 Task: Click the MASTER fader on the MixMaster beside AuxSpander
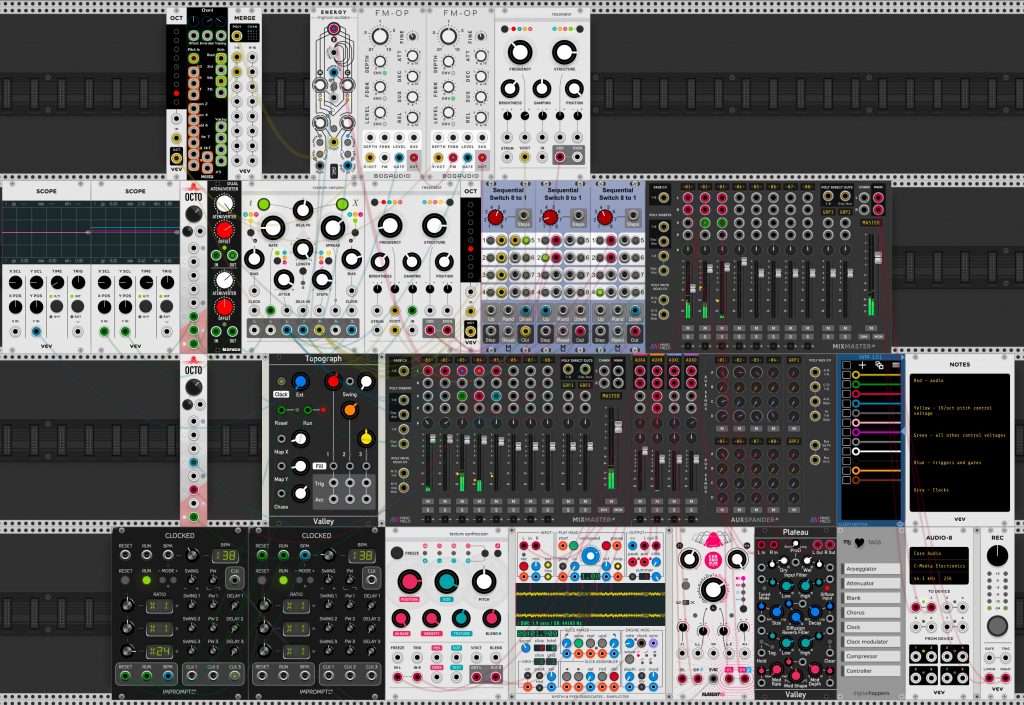(618, 428)
